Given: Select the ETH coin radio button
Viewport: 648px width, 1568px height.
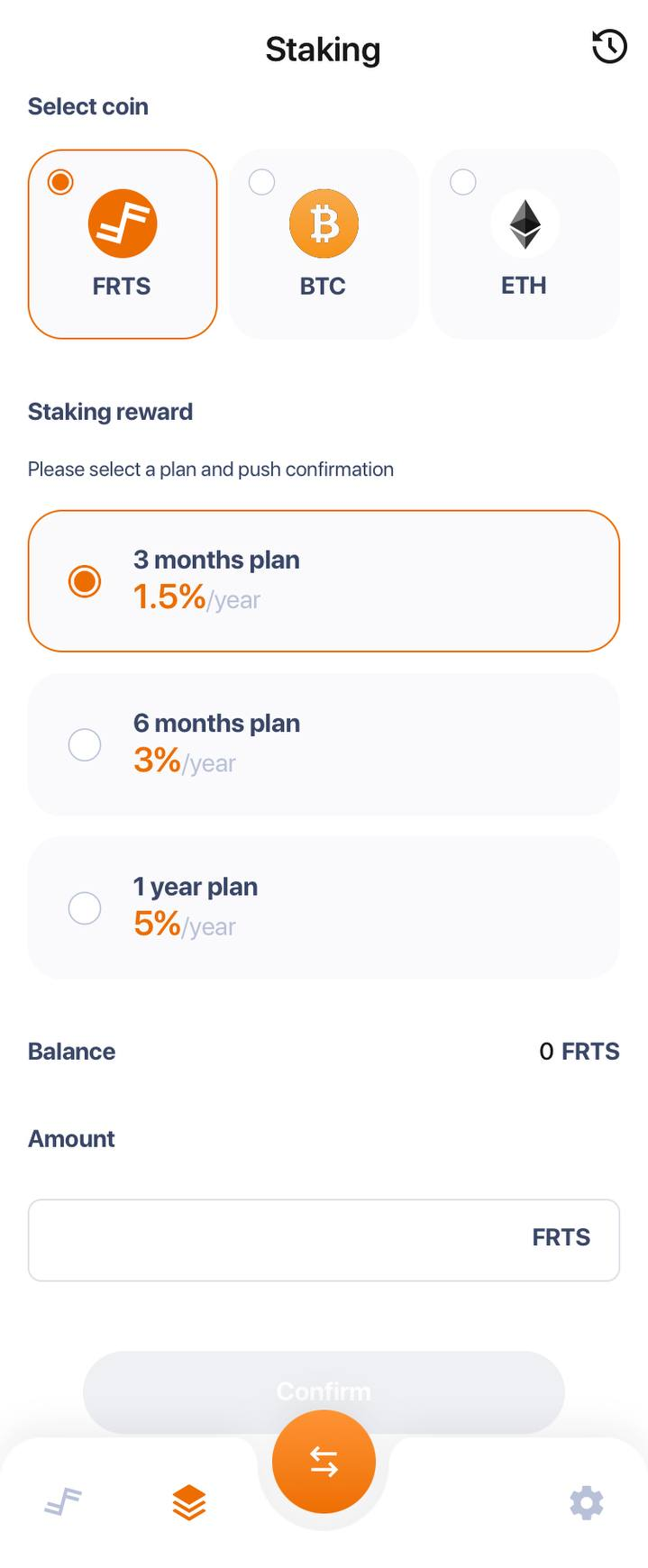Looking at the screenshot, I should (462, 182).
